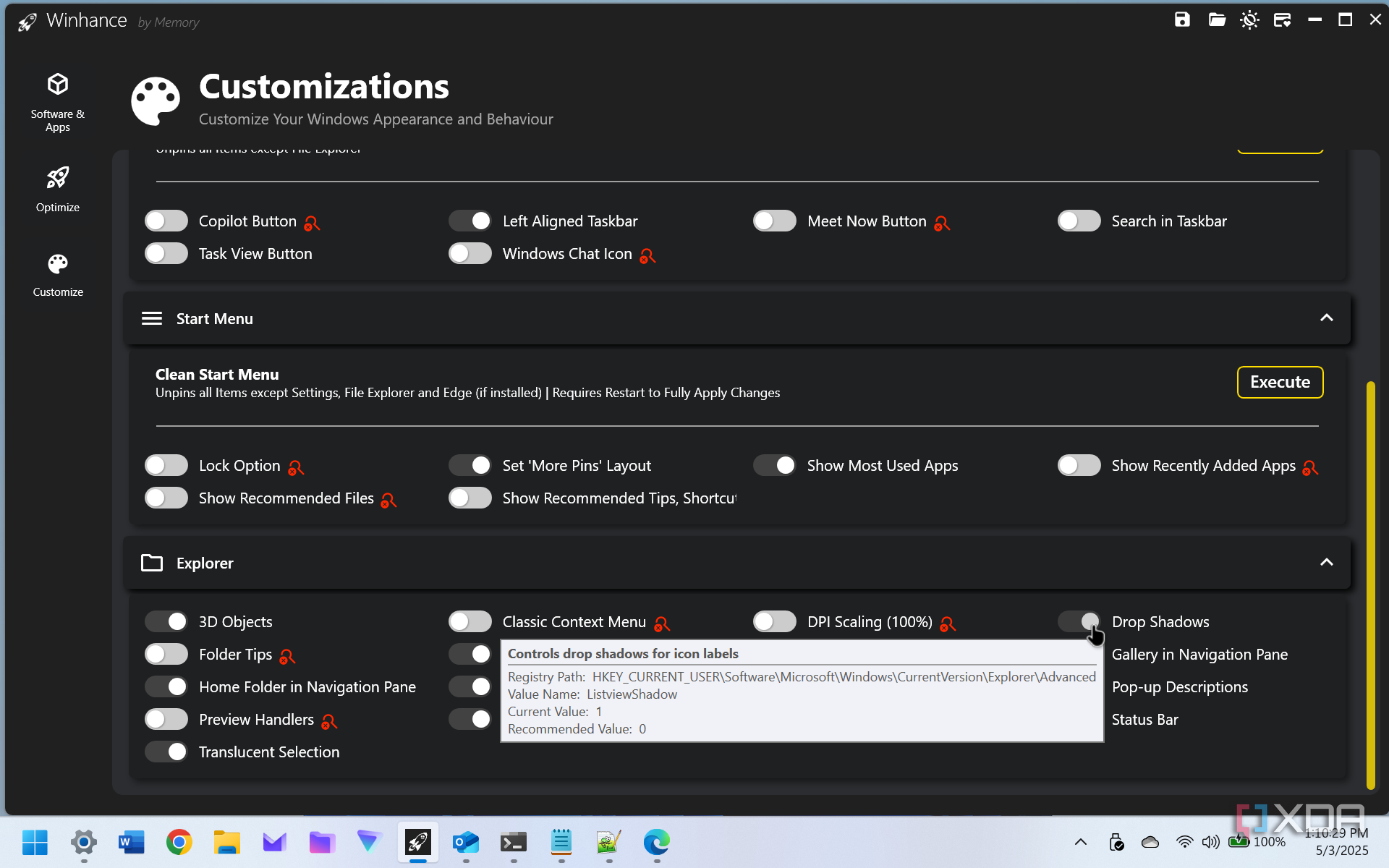
Task: Click red icon beside Meet Now Button
Action: pos(942,223)
